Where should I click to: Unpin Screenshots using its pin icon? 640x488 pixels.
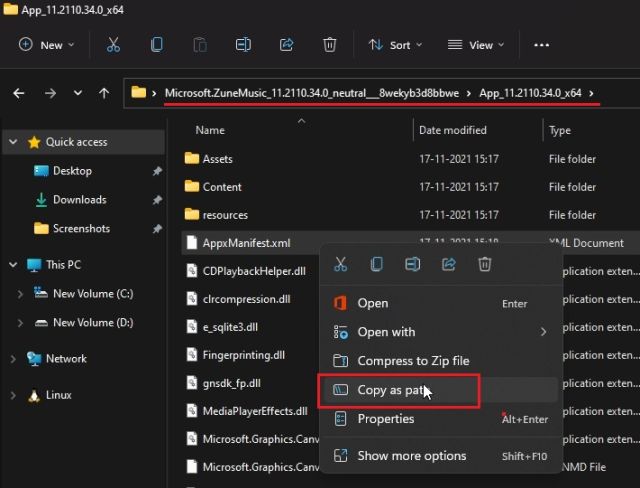point(157,228)
